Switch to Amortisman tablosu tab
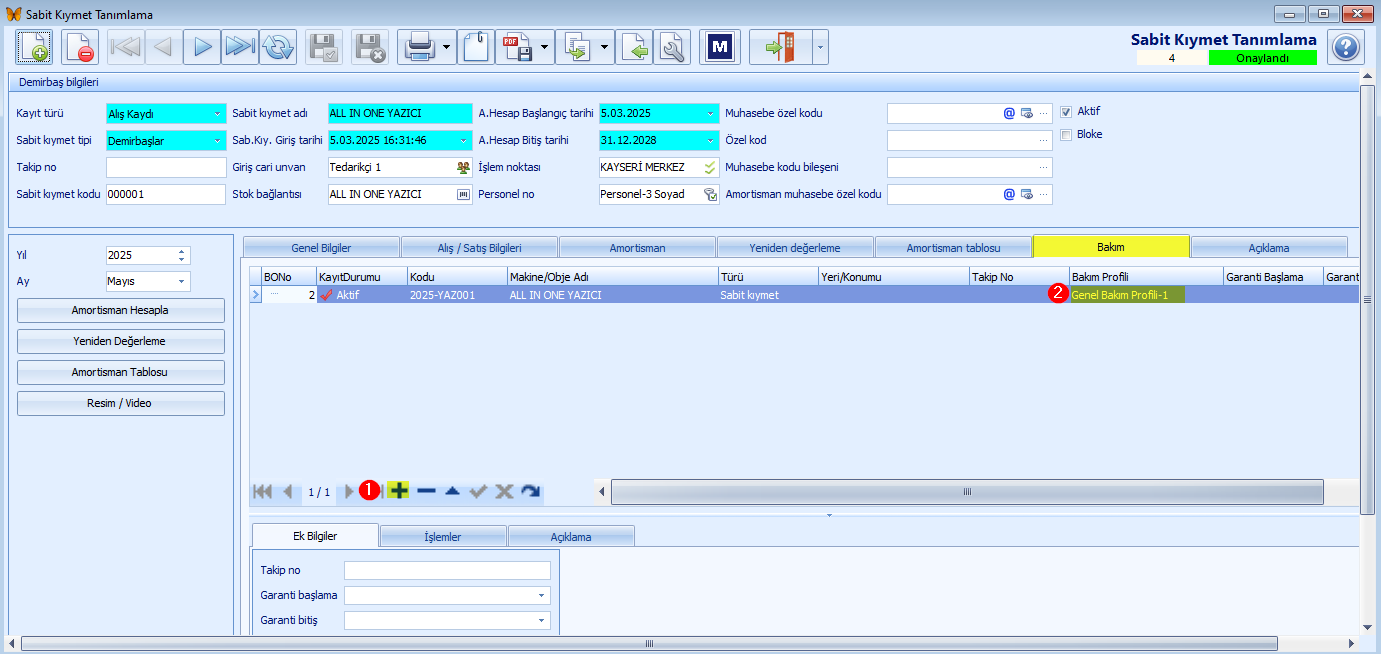Viewport: 1381px width, 654px height. pos(953,247)
